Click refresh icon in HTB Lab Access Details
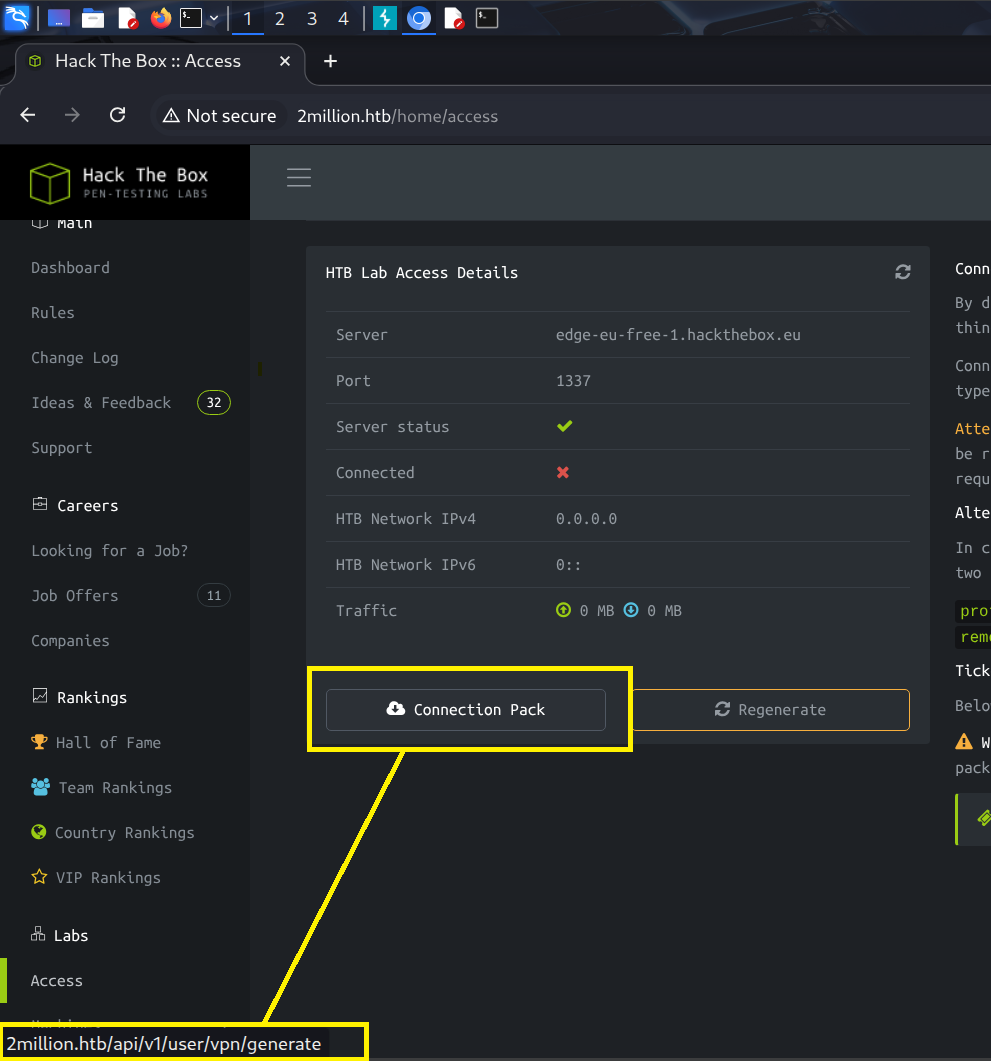This screenshot has height=1061, width=991. coord(903,272)
